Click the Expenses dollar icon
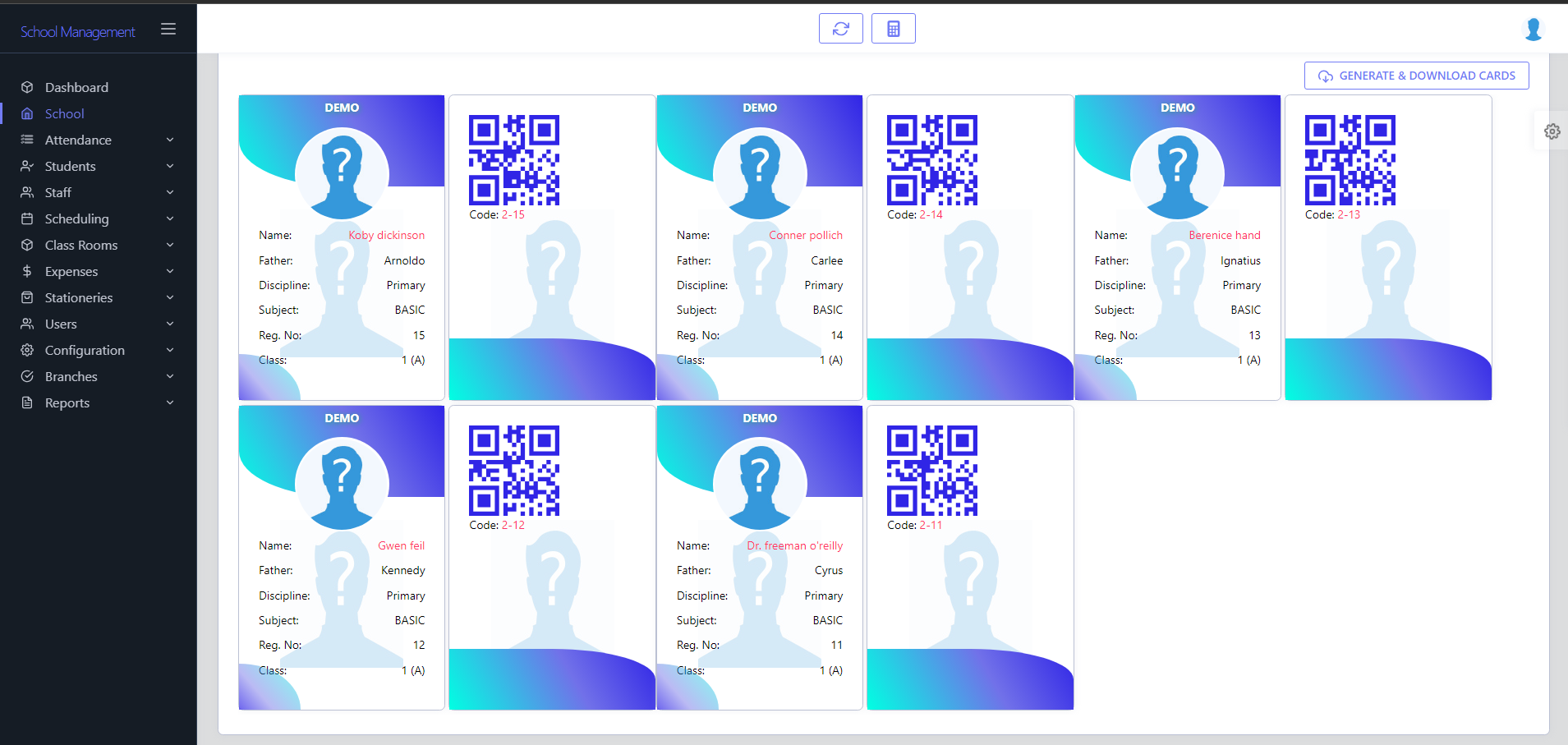The width and height of the screenshot is (1568, 745). click(27, 271)
